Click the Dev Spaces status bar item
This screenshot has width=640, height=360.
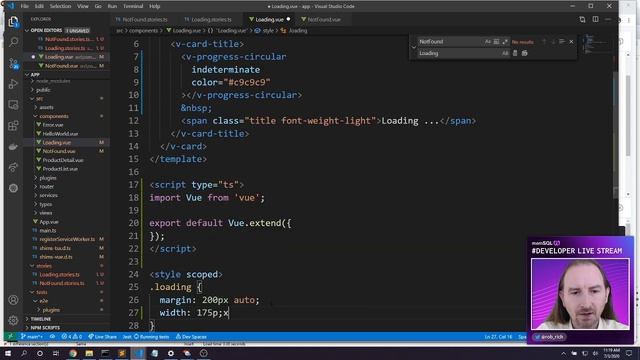pyautogui.click(x=191, y=337)
